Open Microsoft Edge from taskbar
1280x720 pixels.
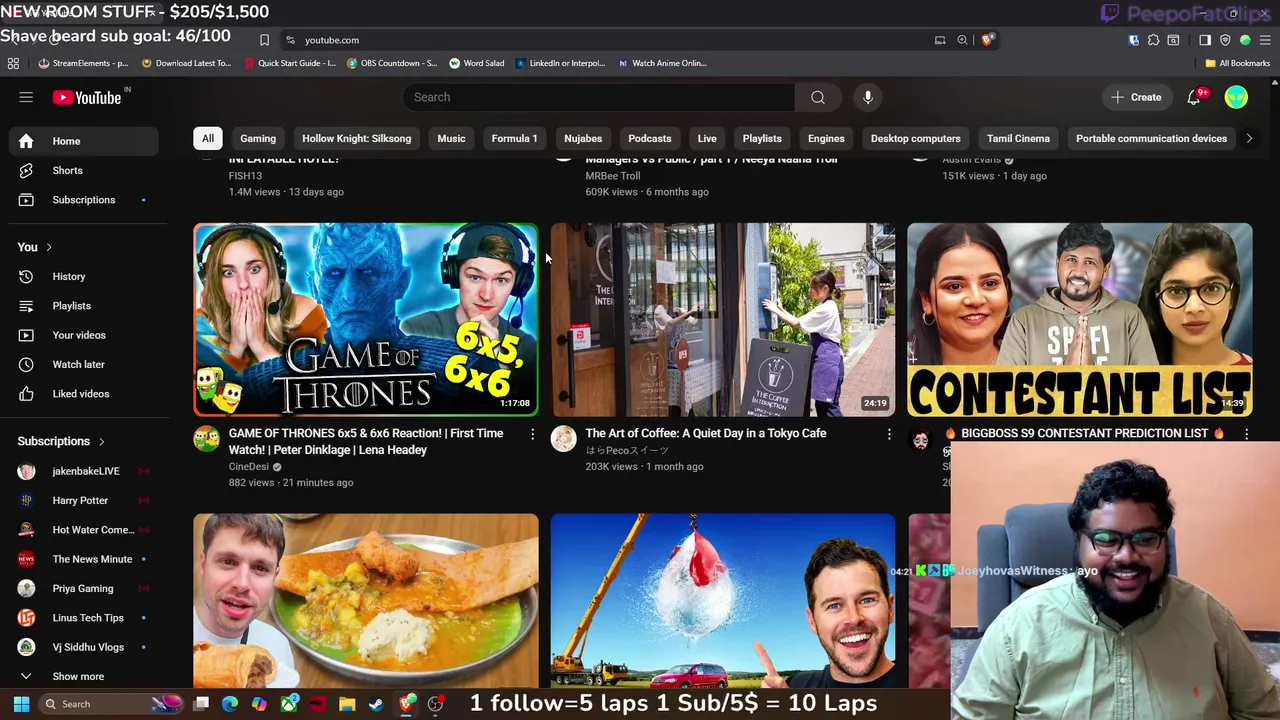230,704
